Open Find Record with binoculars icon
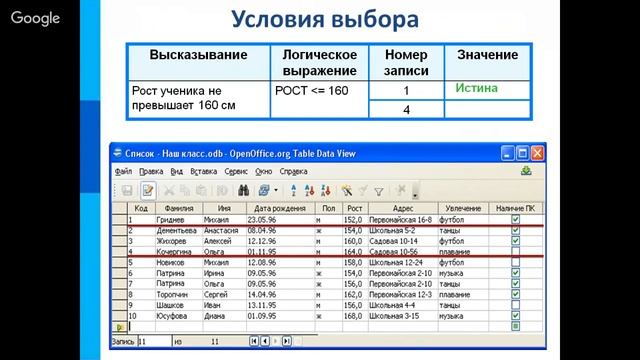 [x=244, y=191]
